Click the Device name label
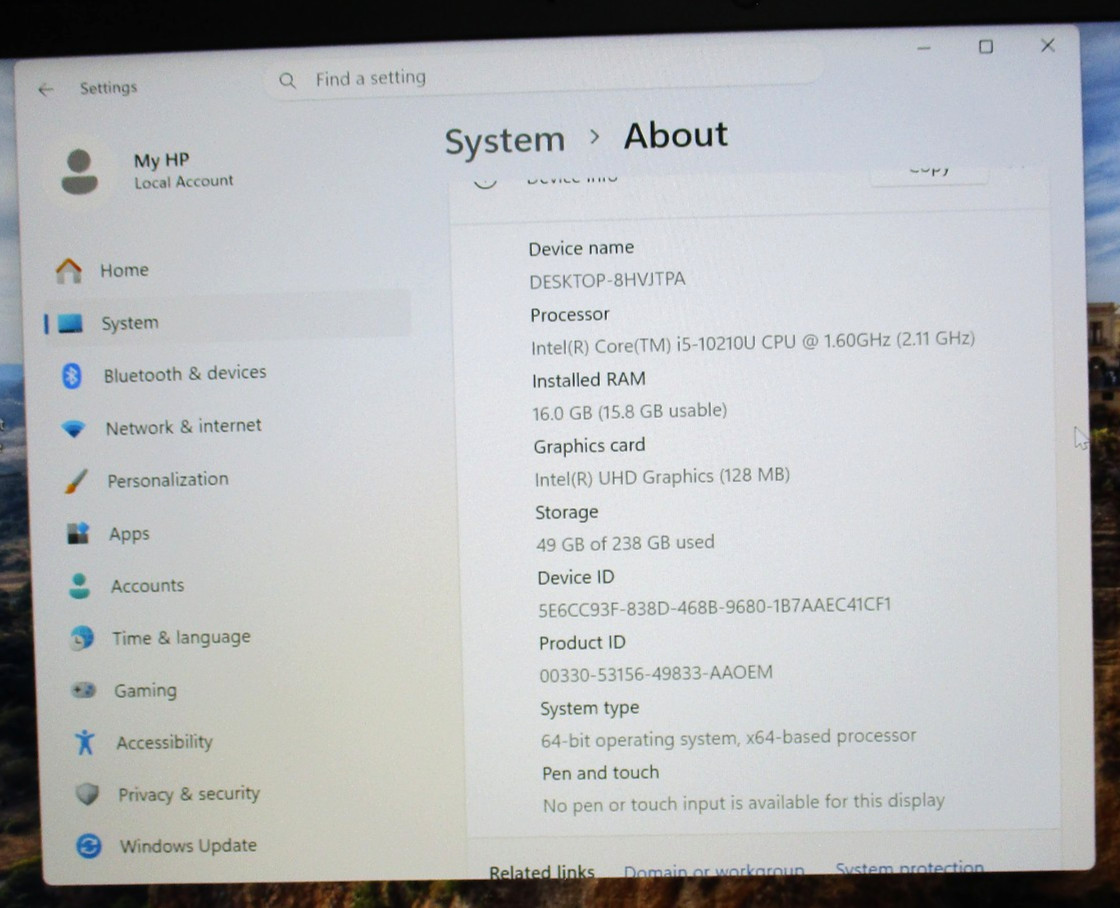Image resolution: width=1120 pixels, height=908 pixels. tap(581, 248)
